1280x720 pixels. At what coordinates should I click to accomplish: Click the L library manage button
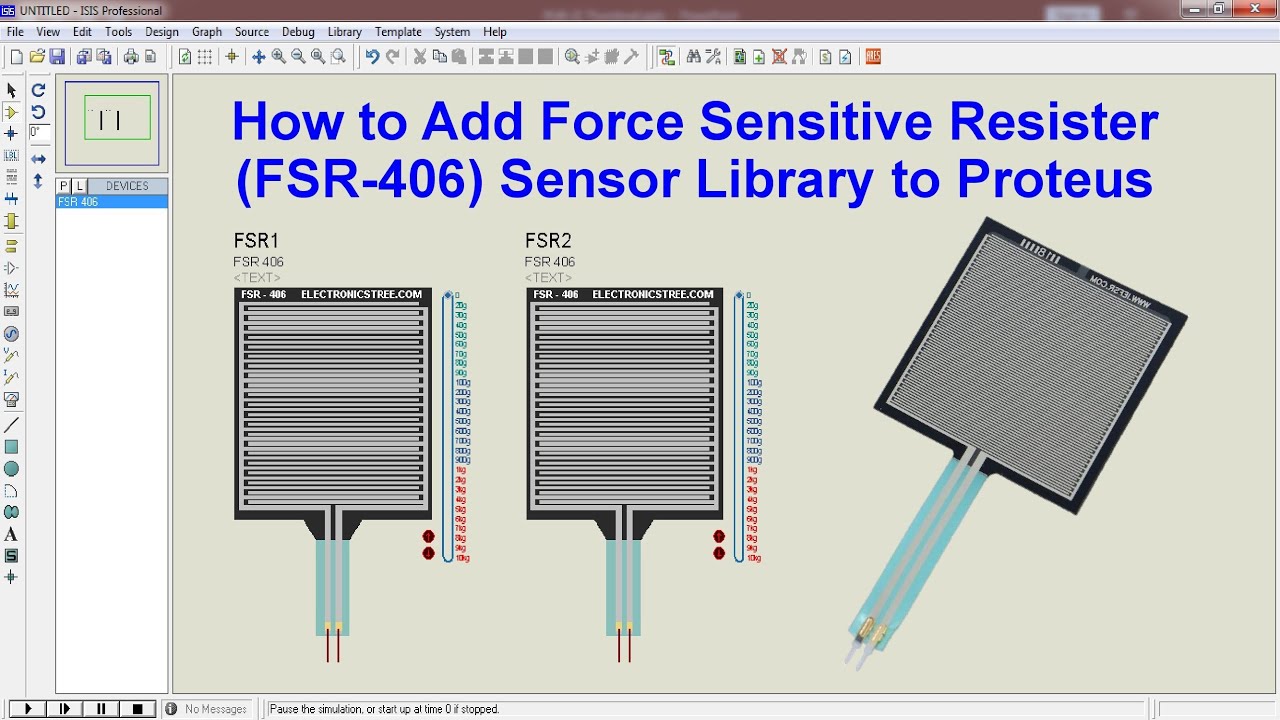(80, 186)
